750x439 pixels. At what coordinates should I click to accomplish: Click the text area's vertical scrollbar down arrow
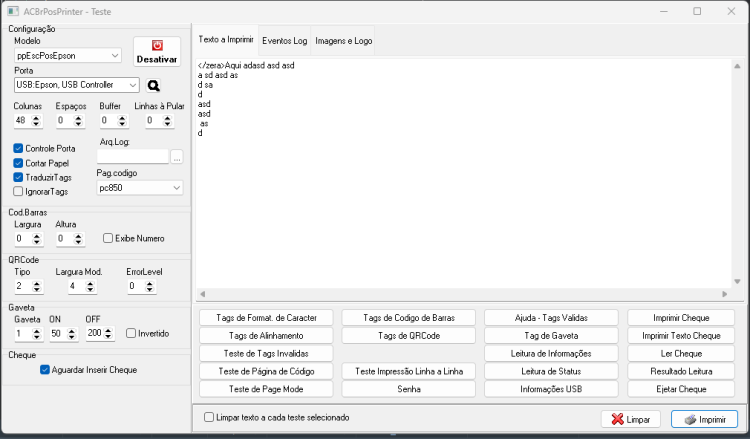(x=737, y=282)
